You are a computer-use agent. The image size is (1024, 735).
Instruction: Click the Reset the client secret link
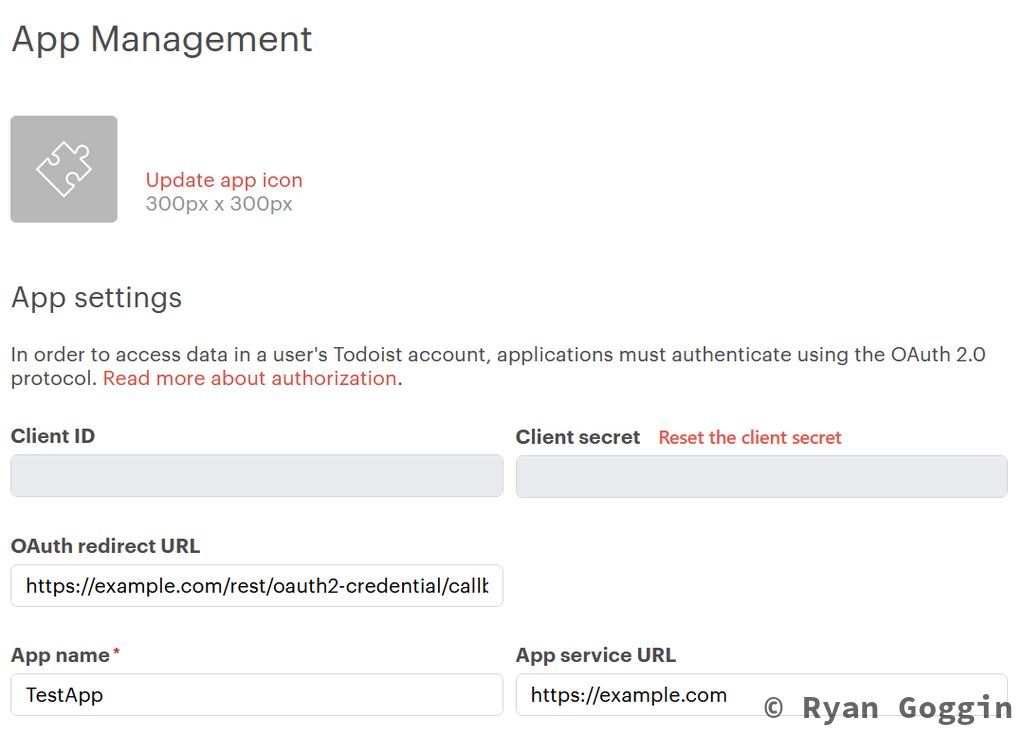[750, 437]
